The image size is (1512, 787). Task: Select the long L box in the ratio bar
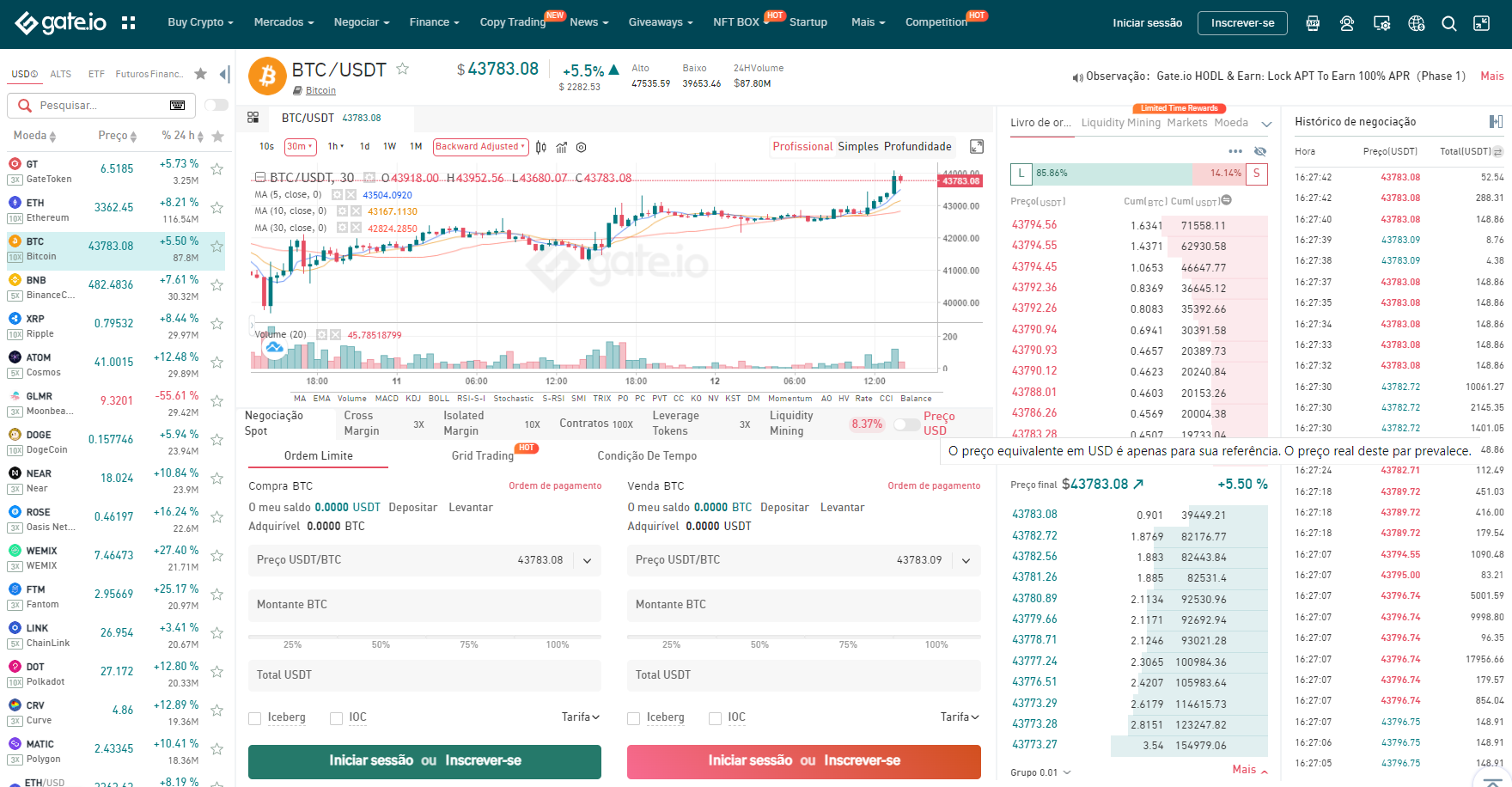[1021, 174]
